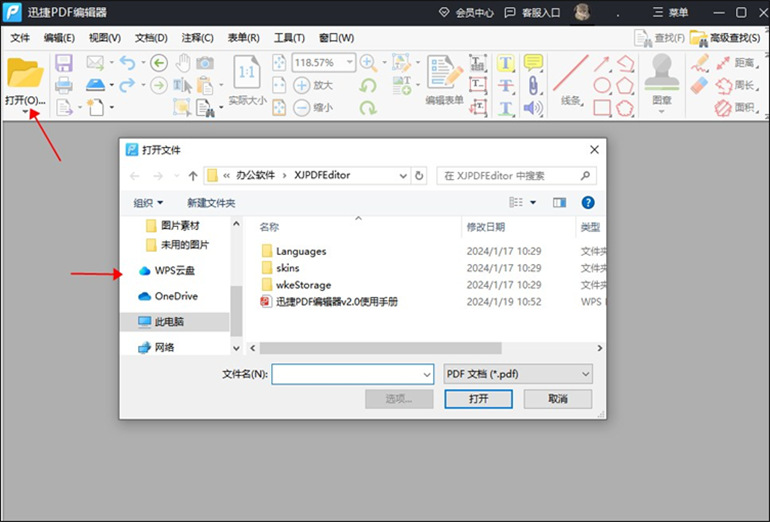770x522 pixels.
Task: Select the highlight text T icon
Action: coord(505,63)
